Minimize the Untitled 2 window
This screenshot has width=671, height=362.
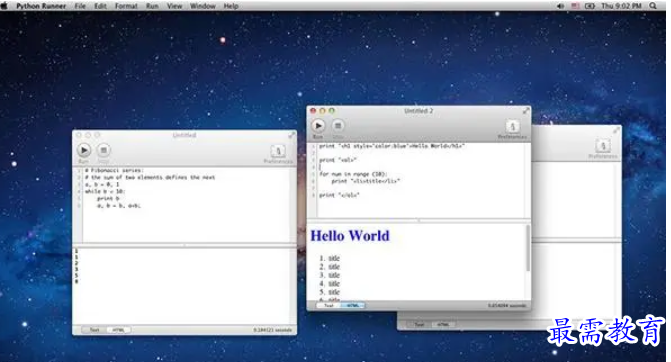click(x=322, y=111)
